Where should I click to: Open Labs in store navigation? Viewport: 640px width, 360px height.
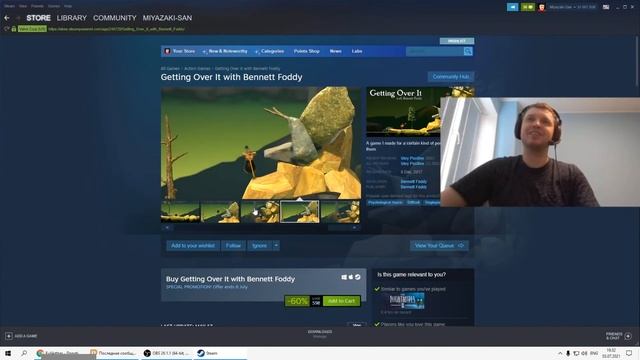357,51
